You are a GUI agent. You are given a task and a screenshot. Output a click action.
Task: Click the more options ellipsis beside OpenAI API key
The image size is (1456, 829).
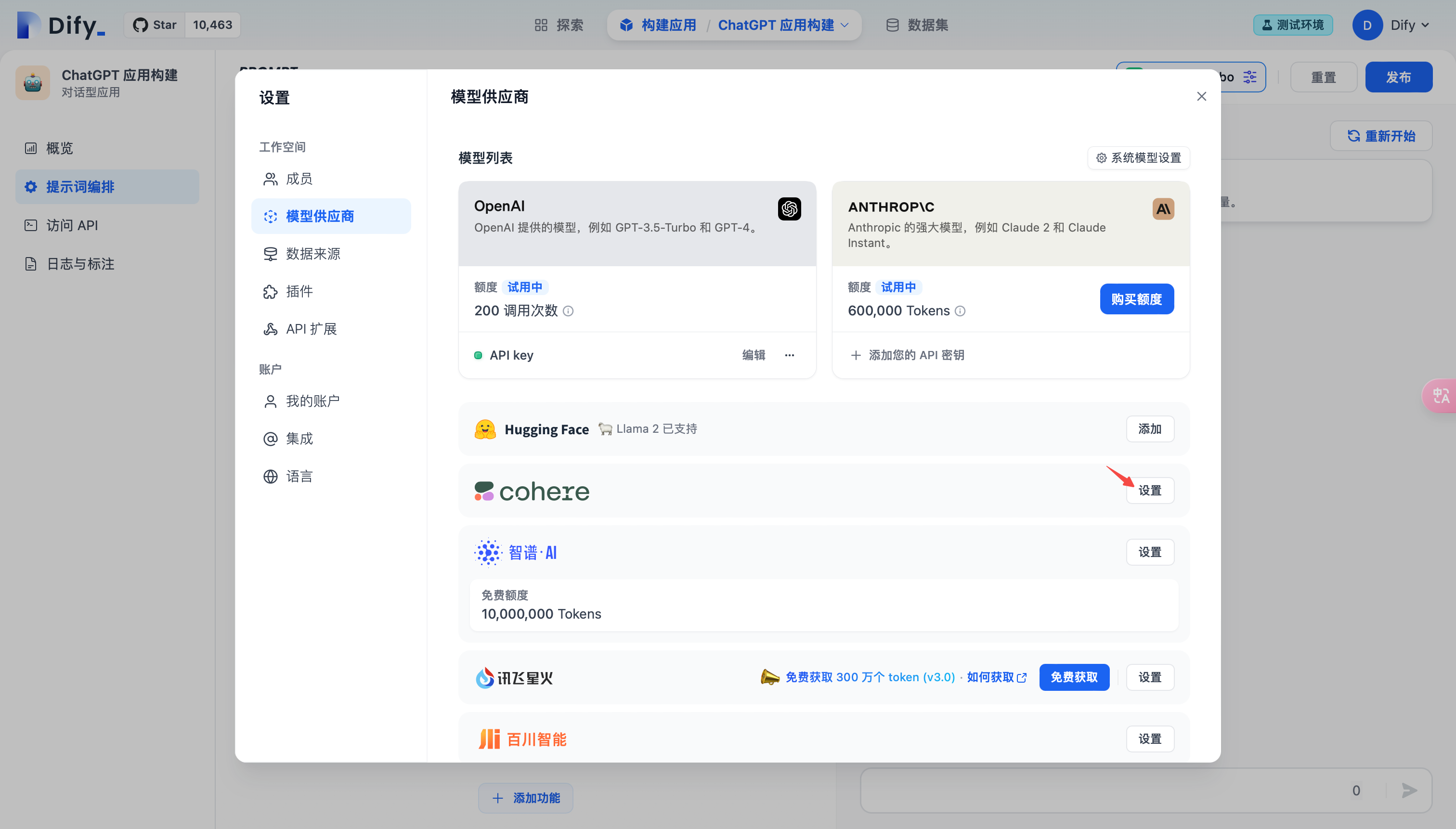(790, 355)
